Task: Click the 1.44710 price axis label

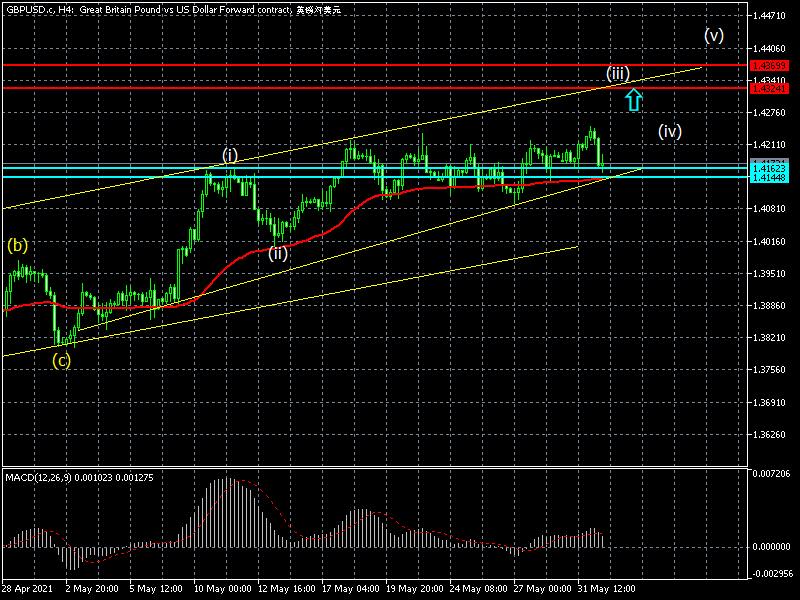Action: (x=771, y=16)
